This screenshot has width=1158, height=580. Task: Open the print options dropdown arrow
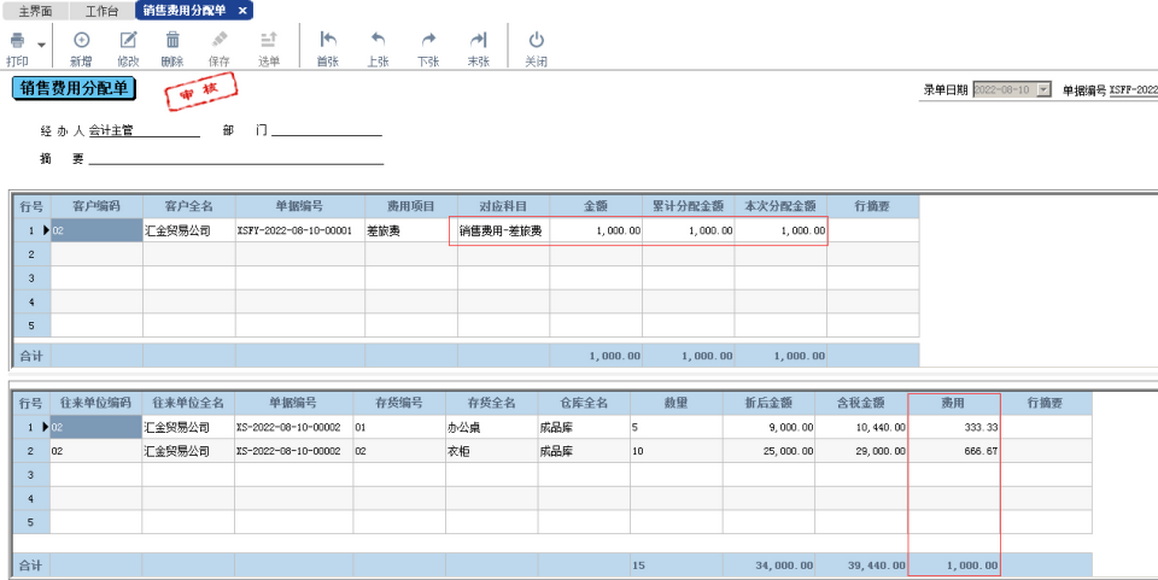pos(41,45)
